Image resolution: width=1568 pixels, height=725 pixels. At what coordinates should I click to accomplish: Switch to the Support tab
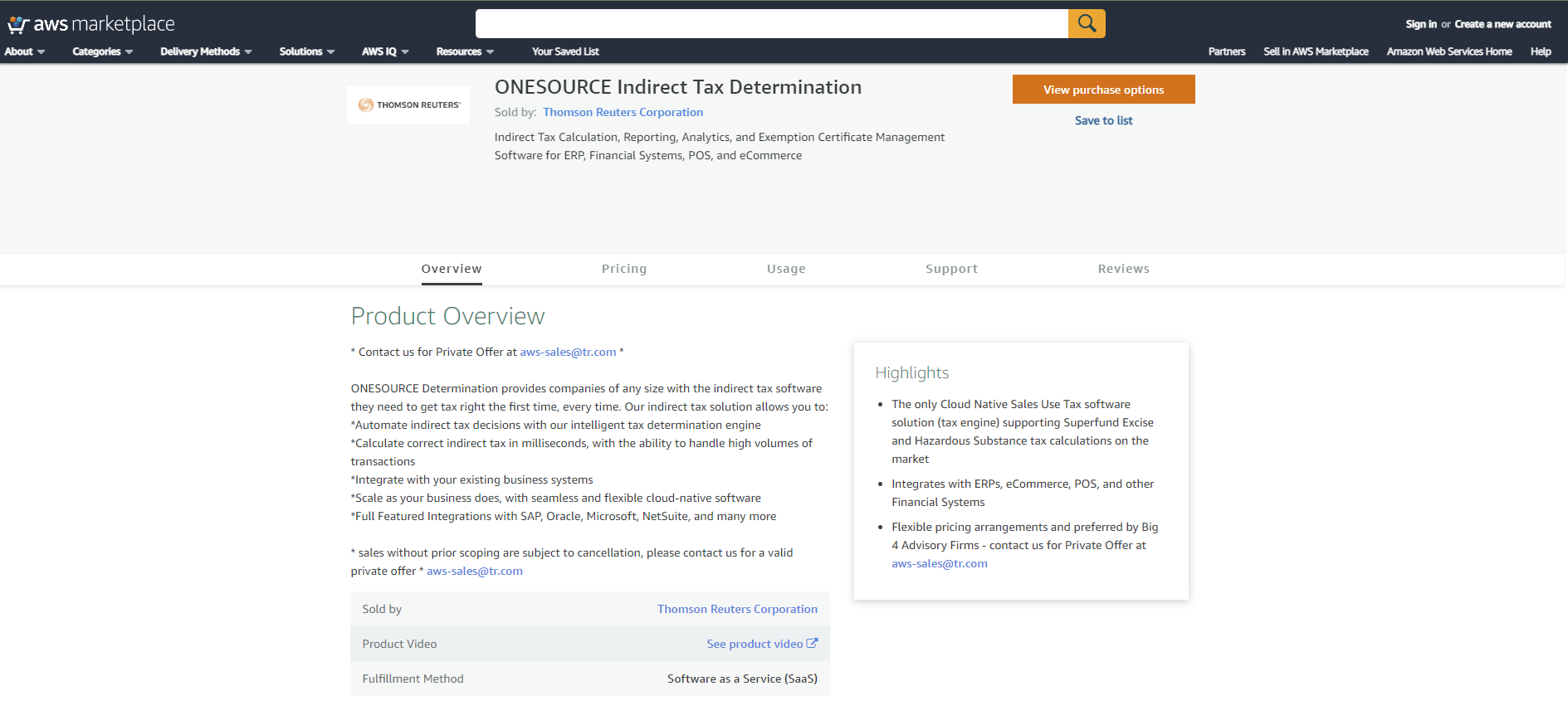[951, 269]
